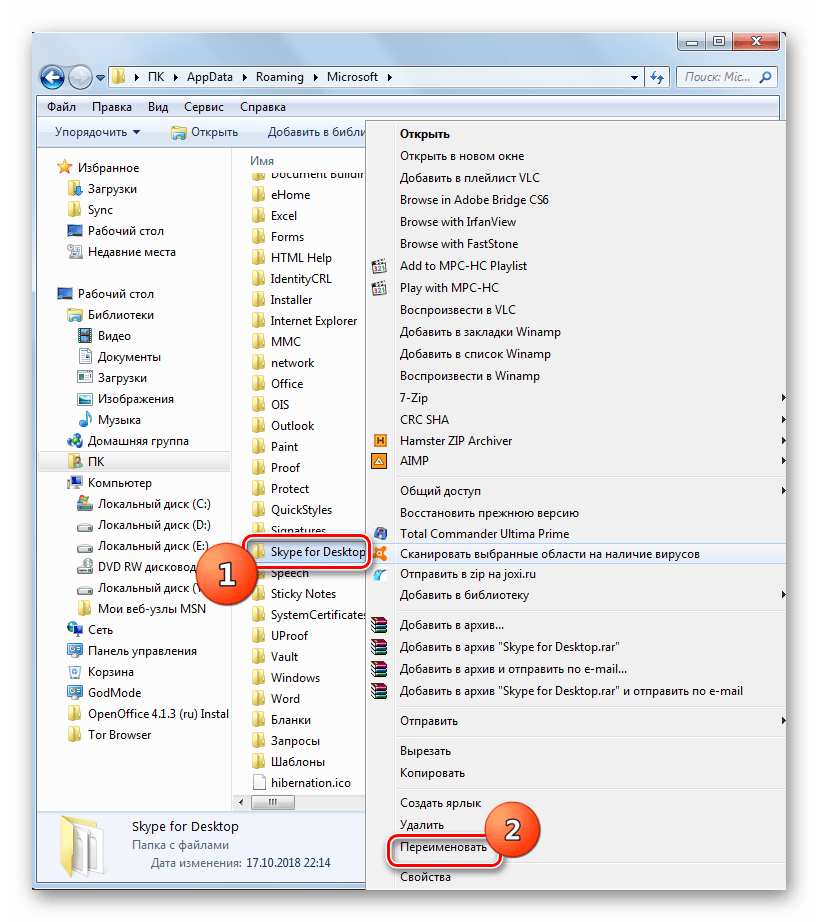Screen dimensions: 818x922
Task: Select GodMode in navigation tree
Action: [114, 693]
